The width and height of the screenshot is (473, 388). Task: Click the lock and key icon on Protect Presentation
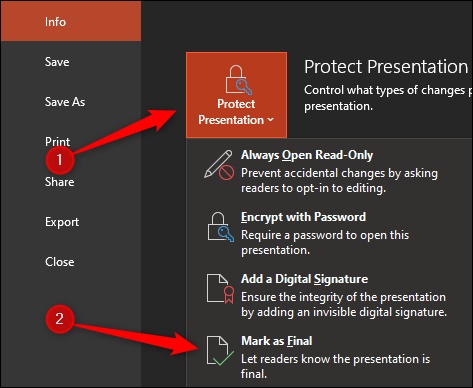coord(239,80)
